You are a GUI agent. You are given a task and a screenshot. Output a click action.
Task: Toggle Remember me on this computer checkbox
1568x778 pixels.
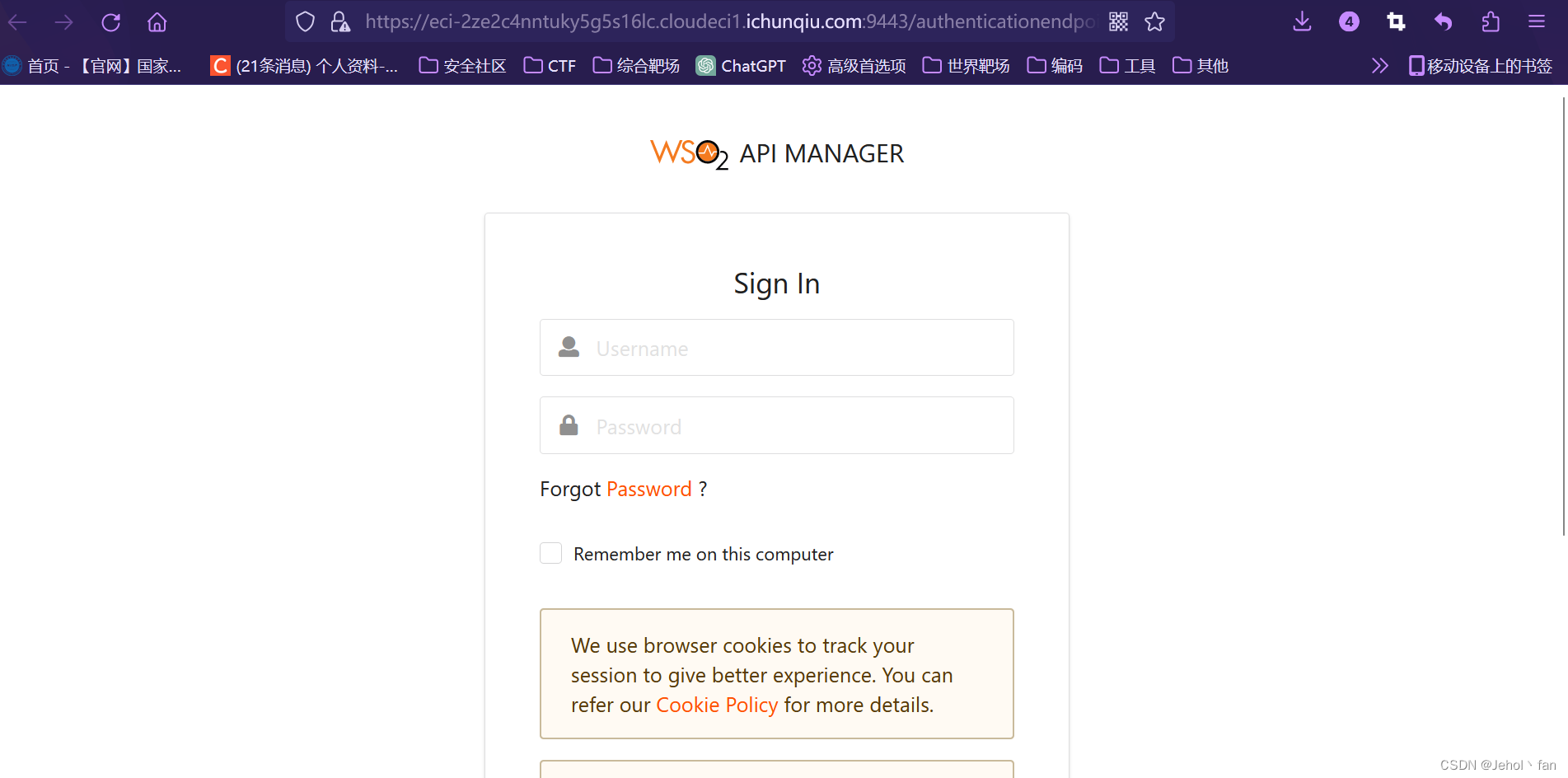tap(550, 553)
